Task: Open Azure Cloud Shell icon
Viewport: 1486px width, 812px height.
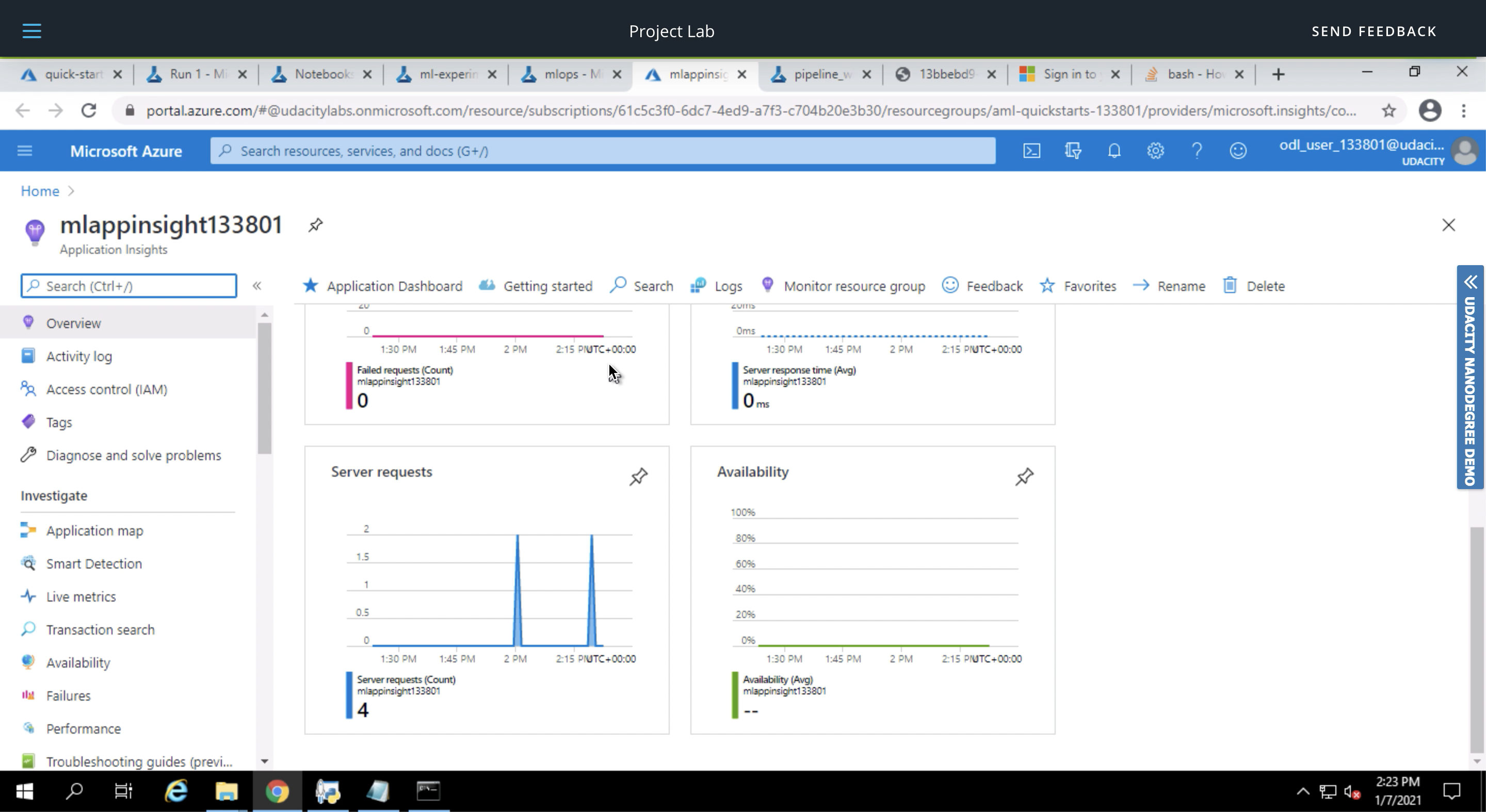Action: click(1031, 151)
